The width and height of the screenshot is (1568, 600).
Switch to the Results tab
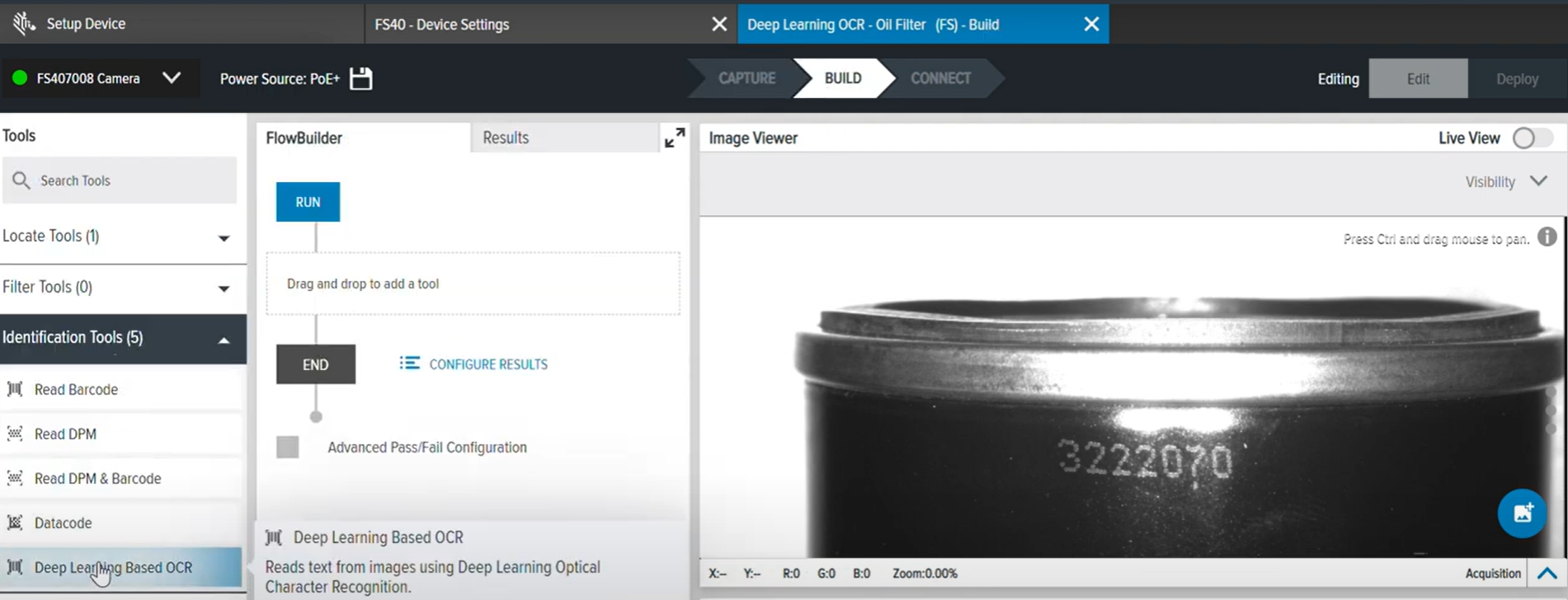point(506,138)
